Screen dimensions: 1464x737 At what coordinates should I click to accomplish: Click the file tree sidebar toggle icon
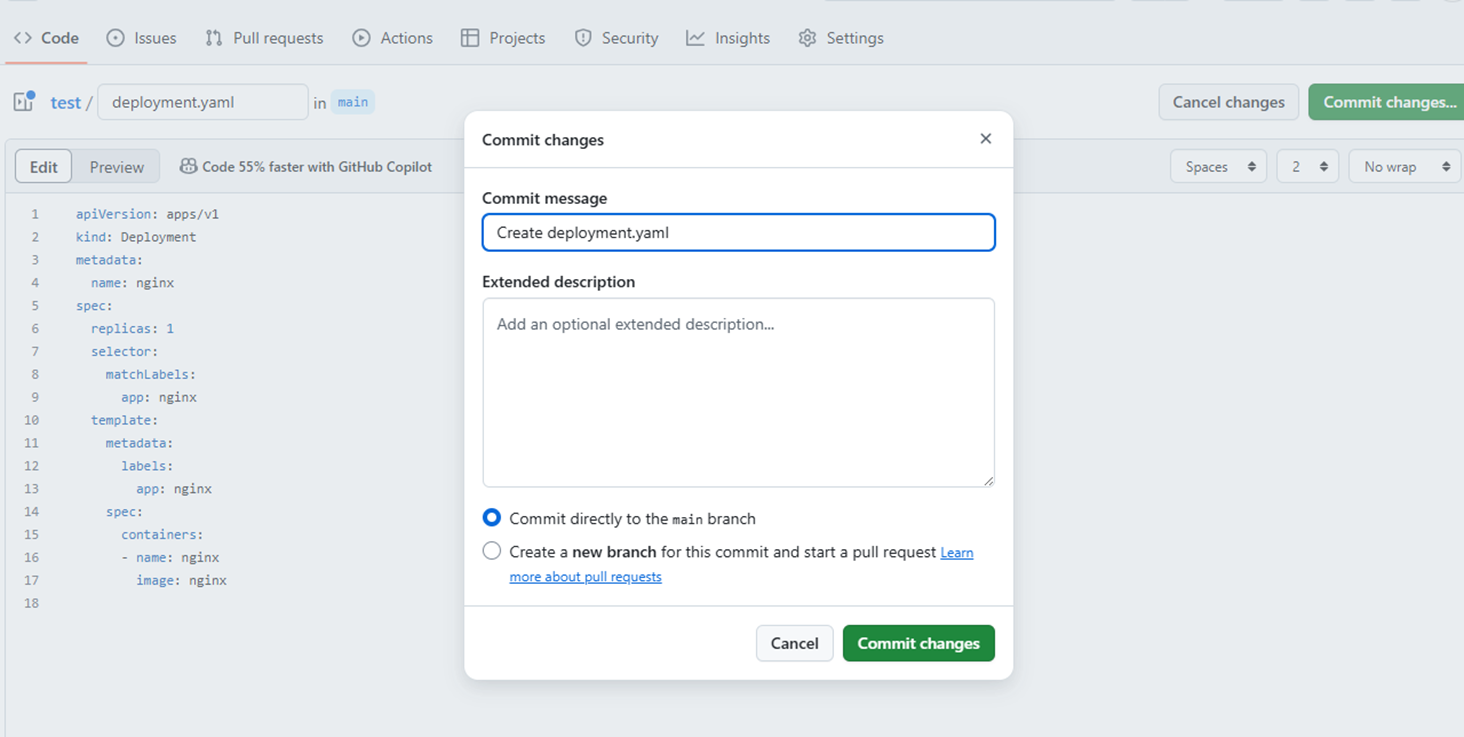click(x=24, y=102)
